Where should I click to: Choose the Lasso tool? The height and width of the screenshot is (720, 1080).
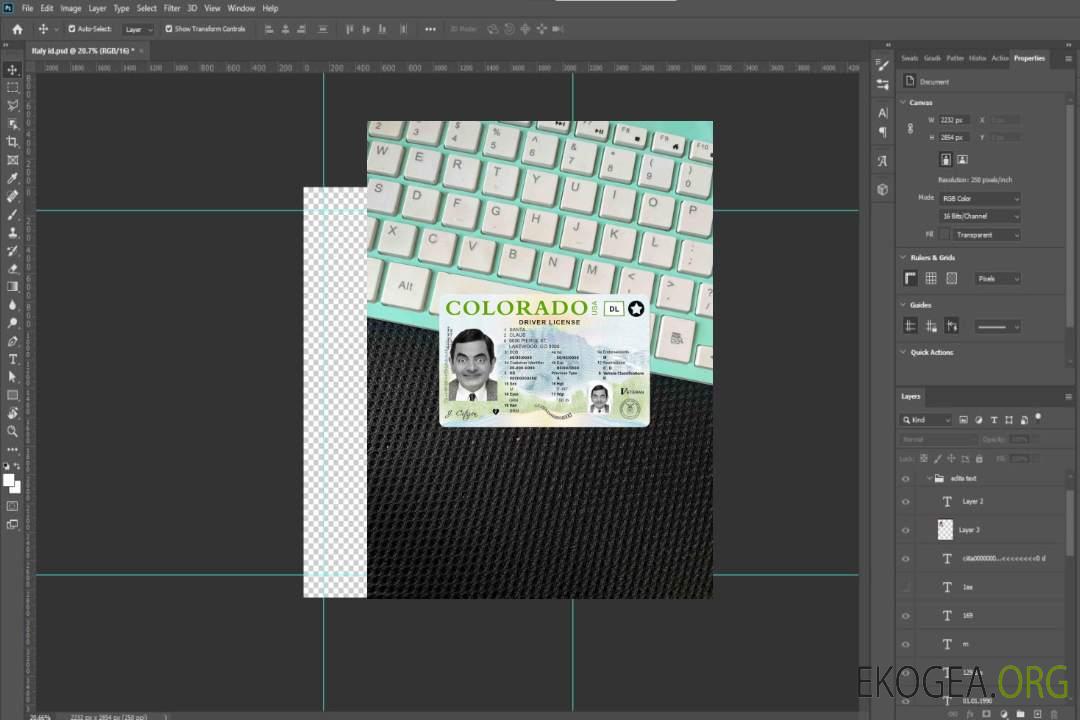(x=13, y=105)
